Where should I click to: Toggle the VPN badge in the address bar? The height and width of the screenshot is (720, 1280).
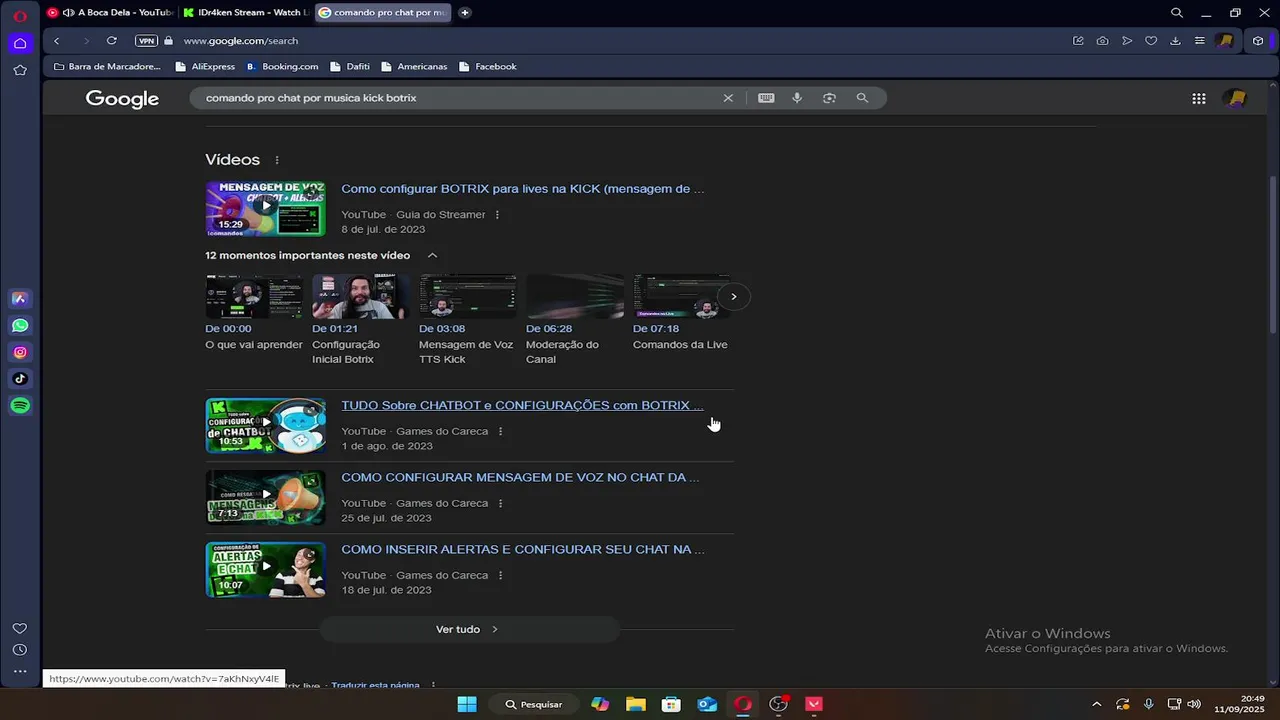click(x=147, y=41)
